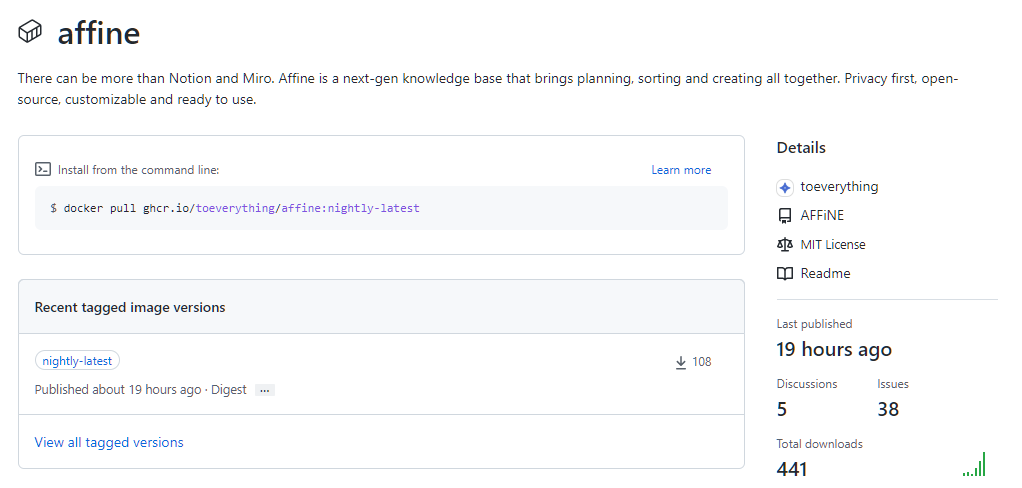Open the toeverything owner link
Image resolution: width=1022 pixels, height=488 pixels.
point(839,186)
